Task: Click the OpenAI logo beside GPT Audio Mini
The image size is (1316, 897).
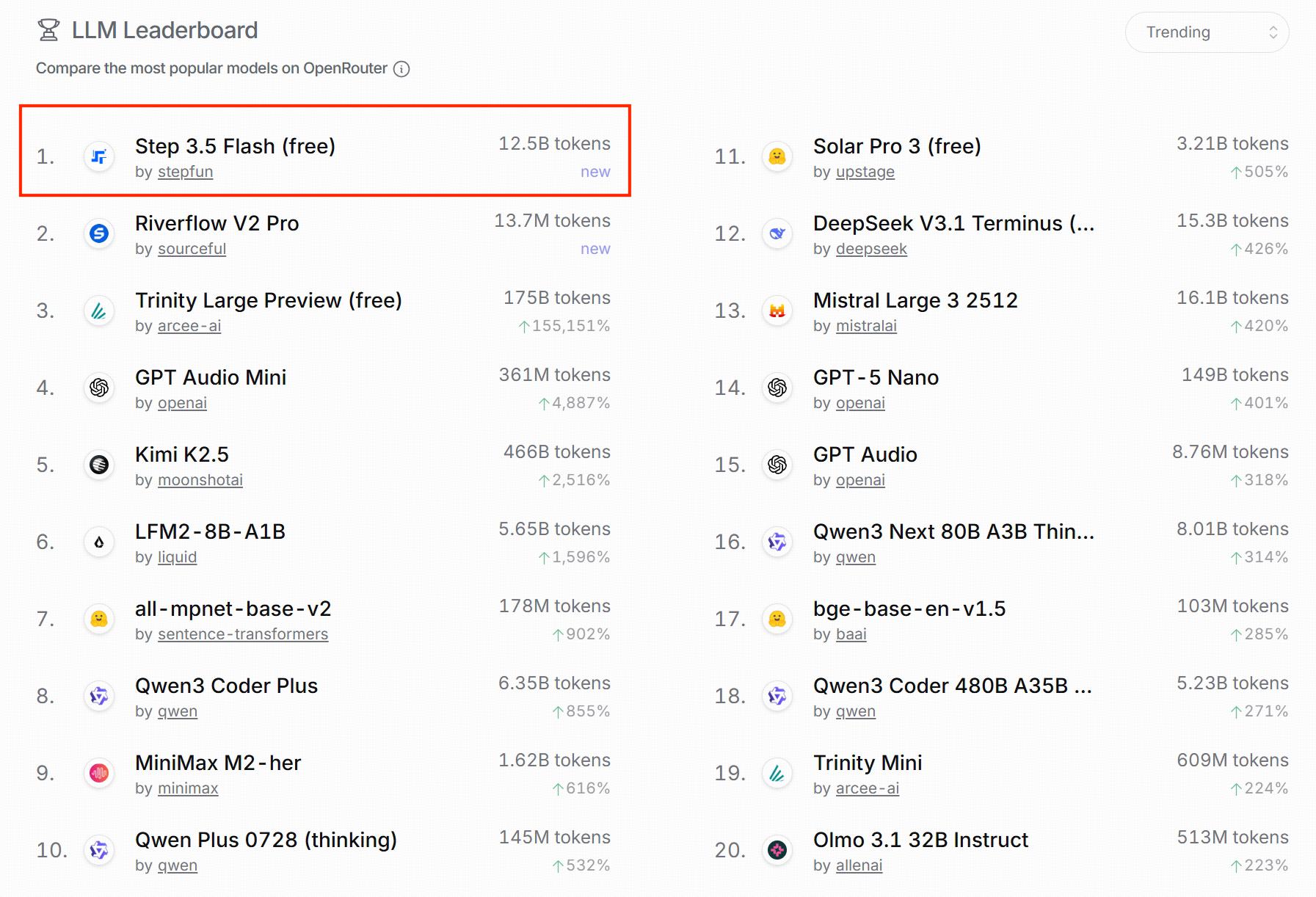Action: click(99, 388)
